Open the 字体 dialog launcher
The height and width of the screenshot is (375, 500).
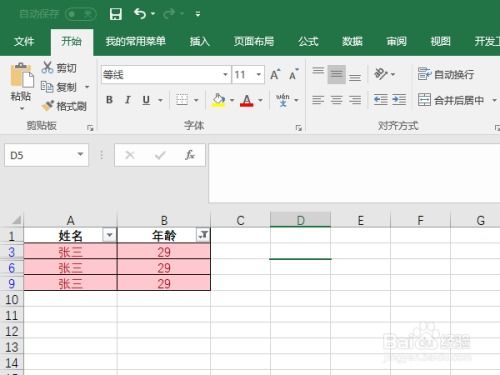click(299, 128)
